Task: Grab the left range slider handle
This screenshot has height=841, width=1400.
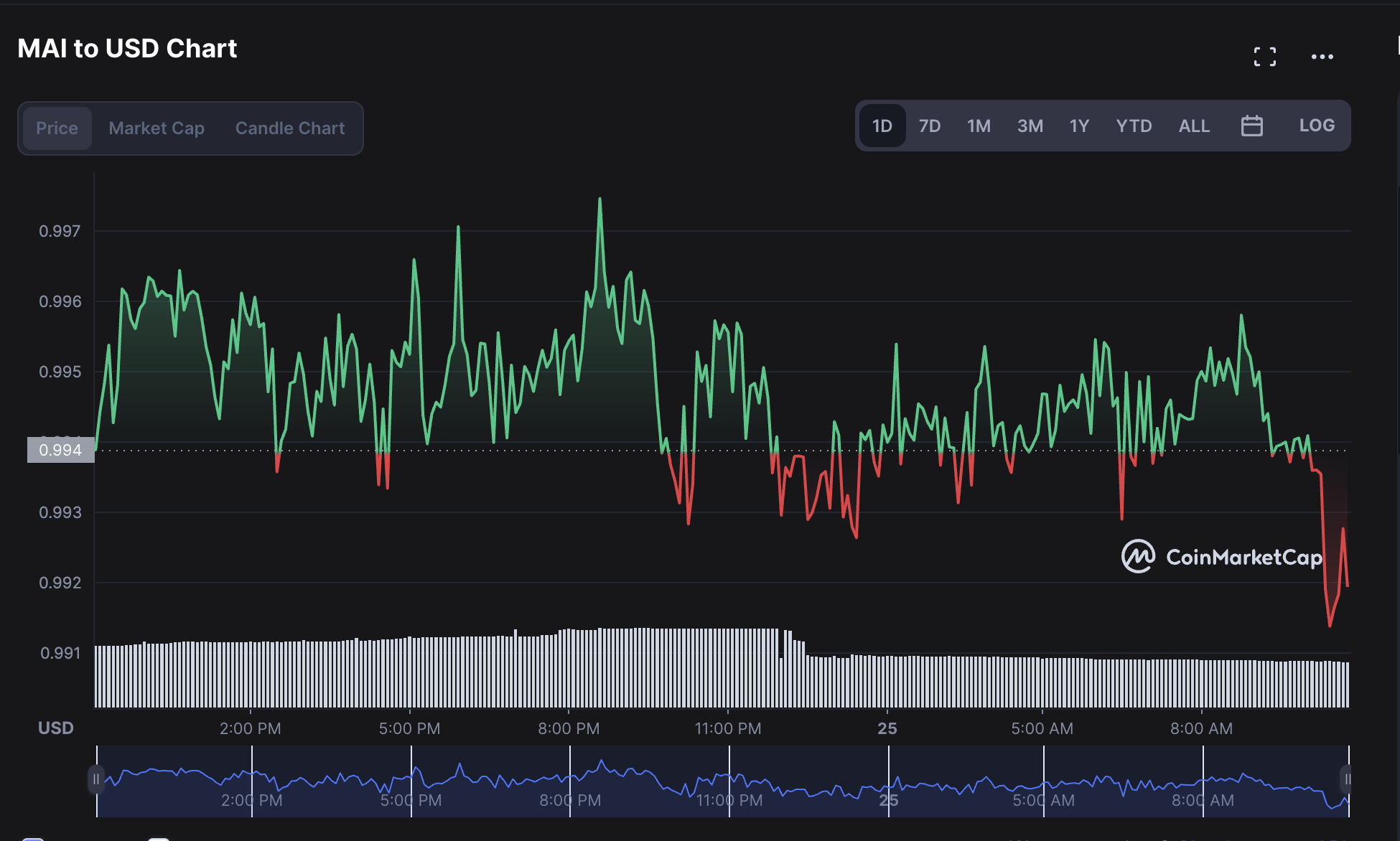Action: [x=96, y=779]
